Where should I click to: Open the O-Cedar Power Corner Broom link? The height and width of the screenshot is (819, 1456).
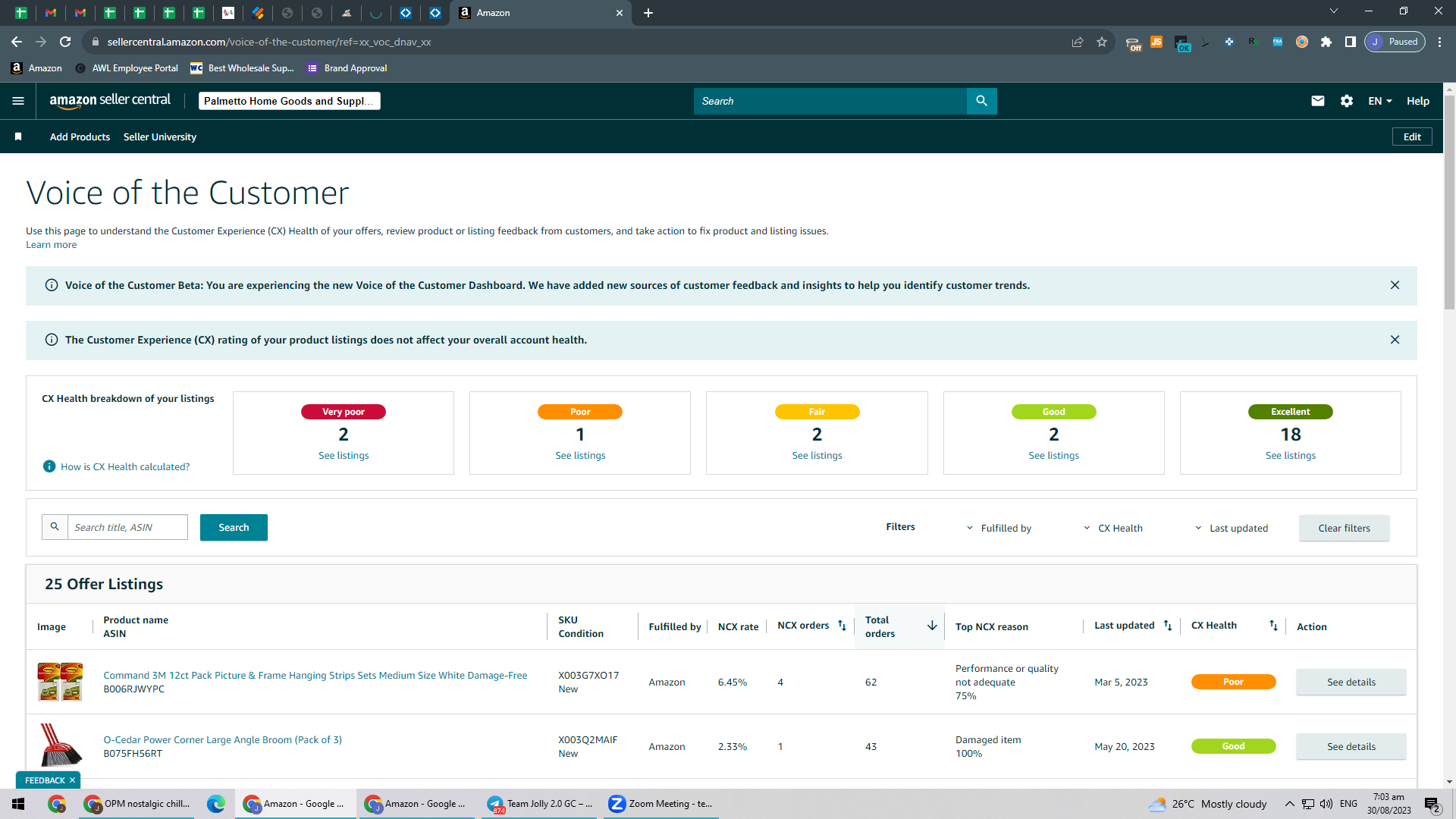click(x=222, y=739)
